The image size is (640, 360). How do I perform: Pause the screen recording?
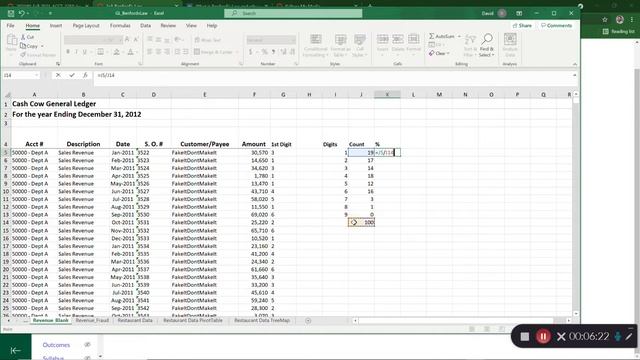[543, 337]
